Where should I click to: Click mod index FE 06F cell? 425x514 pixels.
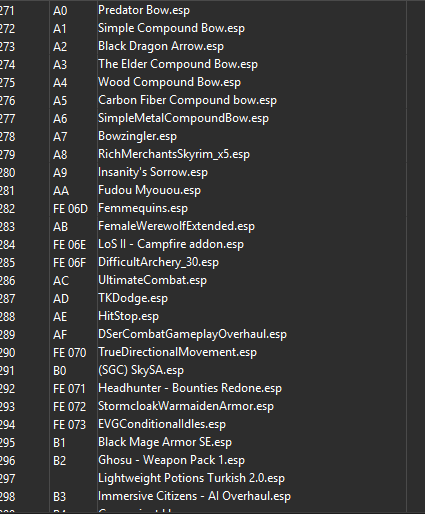pyautogui.click(x=69, y=263)
